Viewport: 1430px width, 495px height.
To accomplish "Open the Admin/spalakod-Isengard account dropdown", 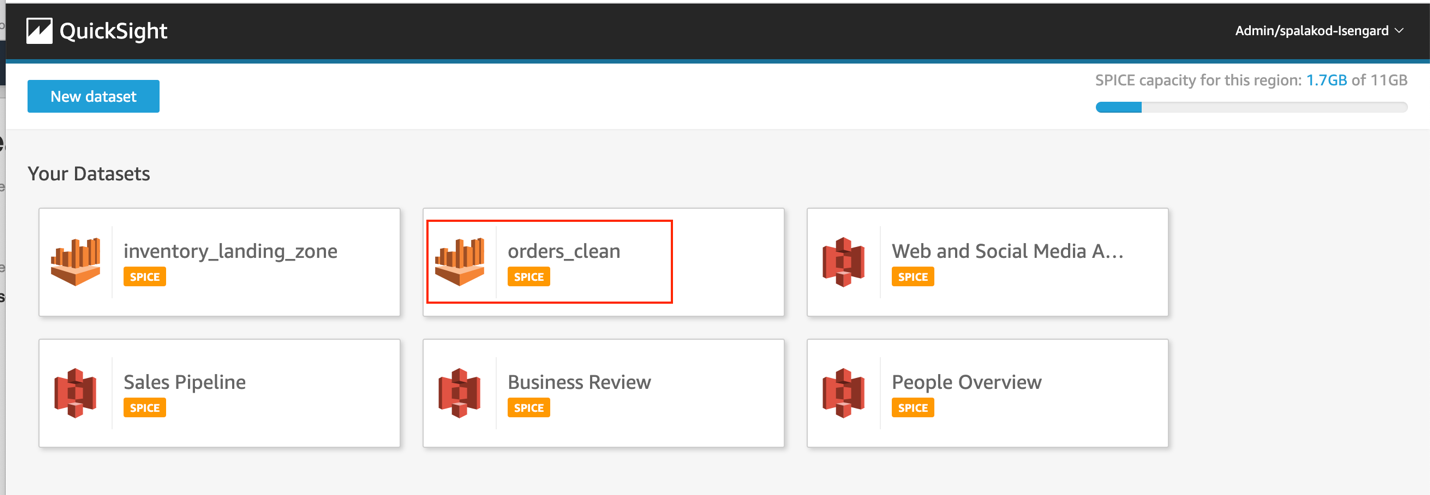I will click(1319, 31).
